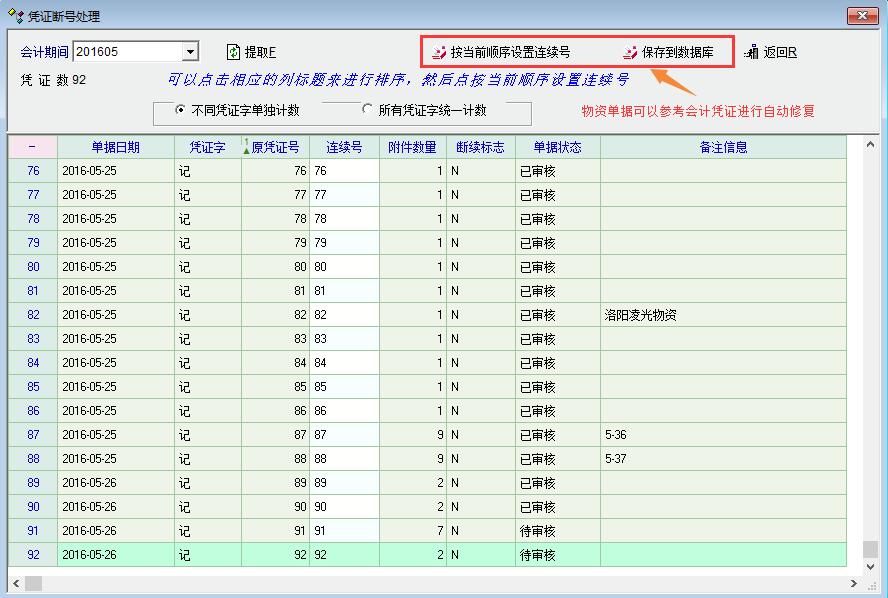
Task: Click 保存到数据库 button label
Action: 677,52
